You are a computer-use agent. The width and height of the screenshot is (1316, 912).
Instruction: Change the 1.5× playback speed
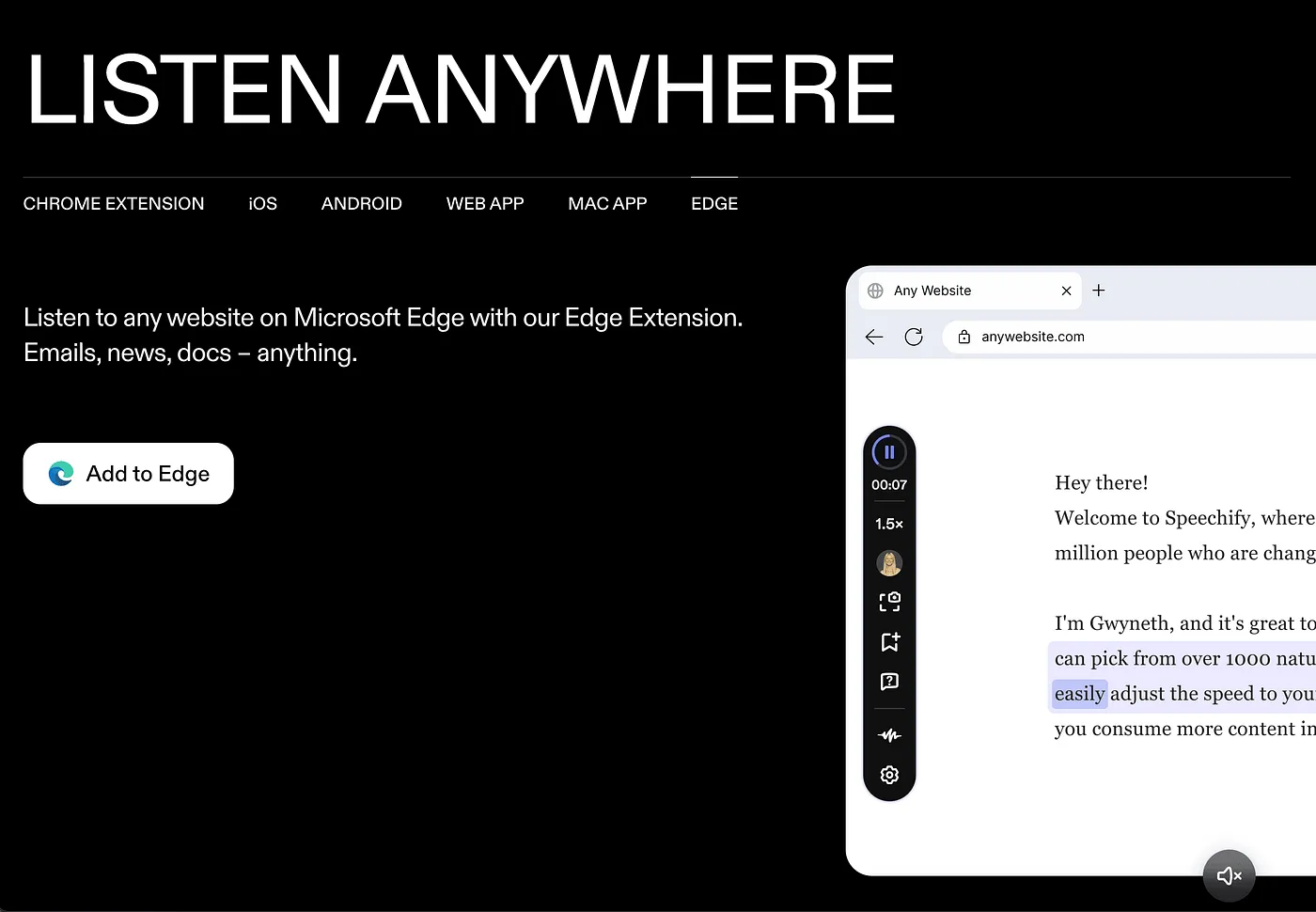tap(889, 524)
